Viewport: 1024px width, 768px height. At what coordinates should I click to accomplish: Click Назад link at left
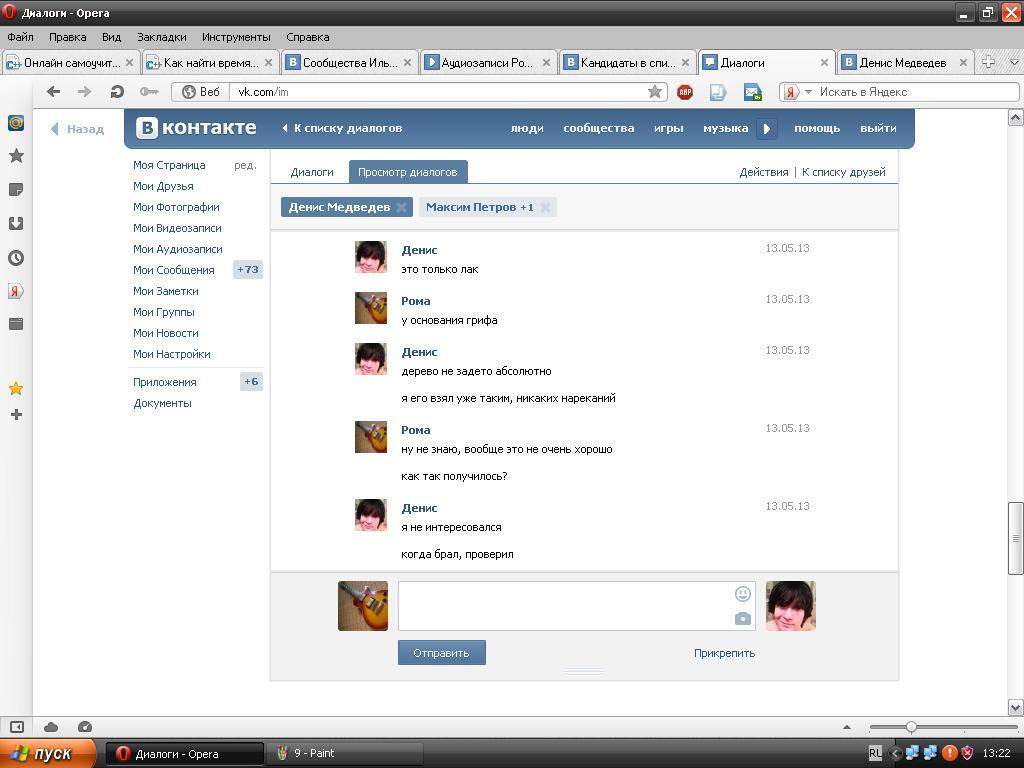(x=78, y=129)
